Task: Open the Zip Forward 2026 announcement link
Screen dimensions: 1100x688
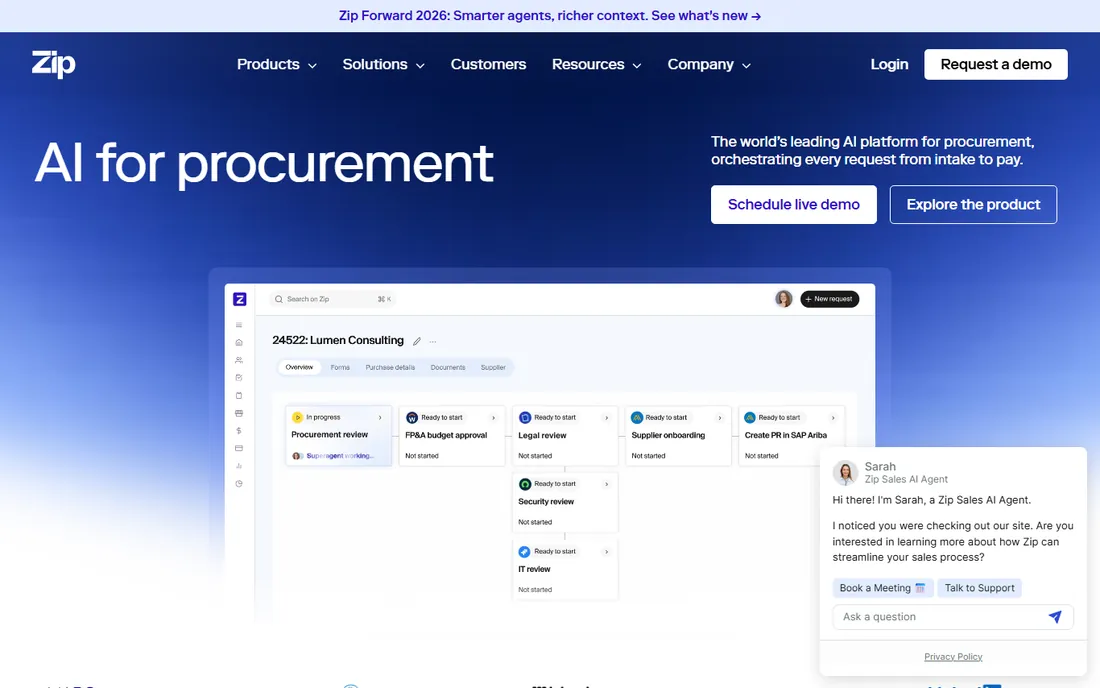Action: click(550, 15)
